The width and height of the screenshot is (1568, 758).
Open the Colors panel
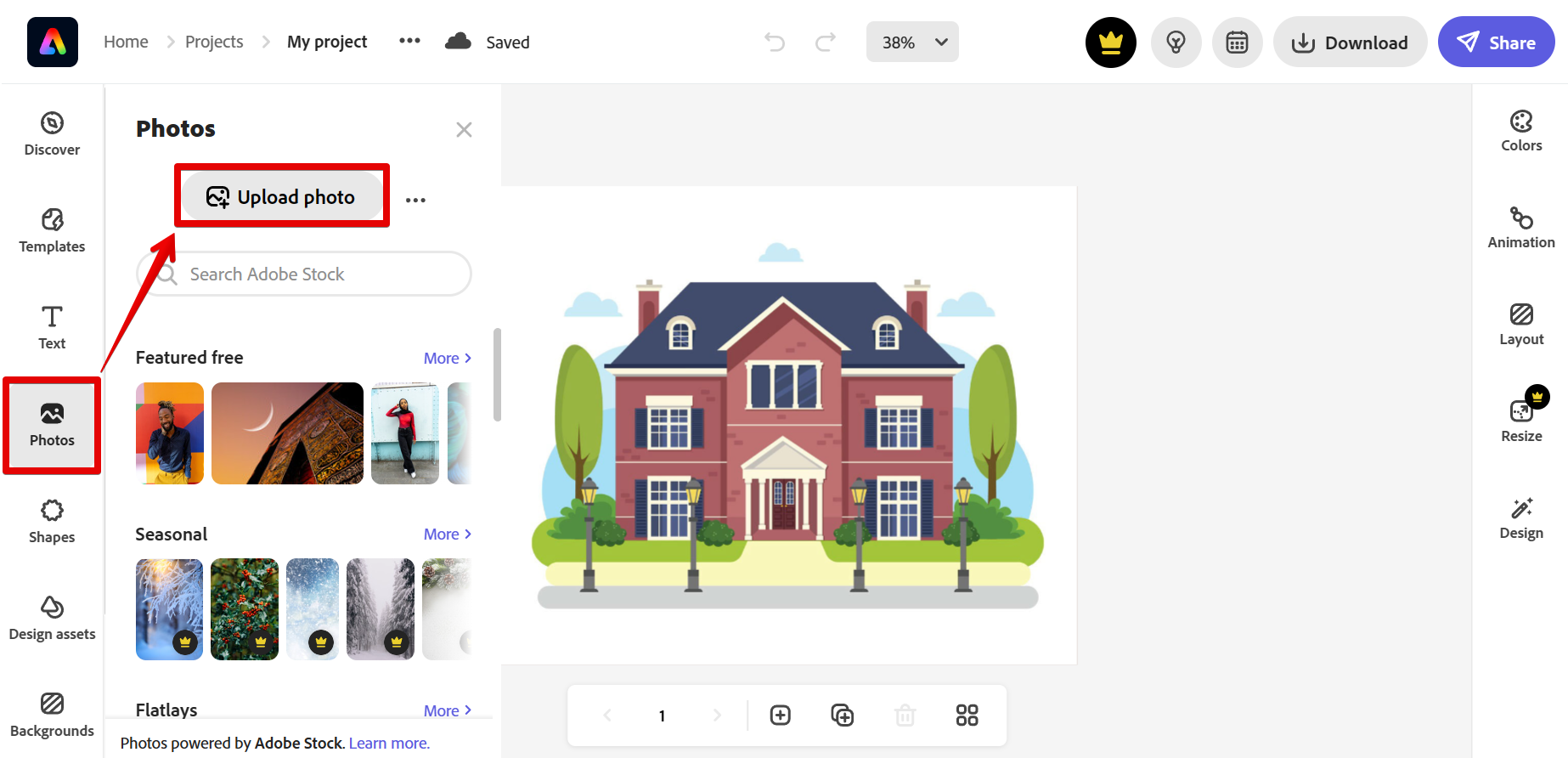coord(1521,132)
